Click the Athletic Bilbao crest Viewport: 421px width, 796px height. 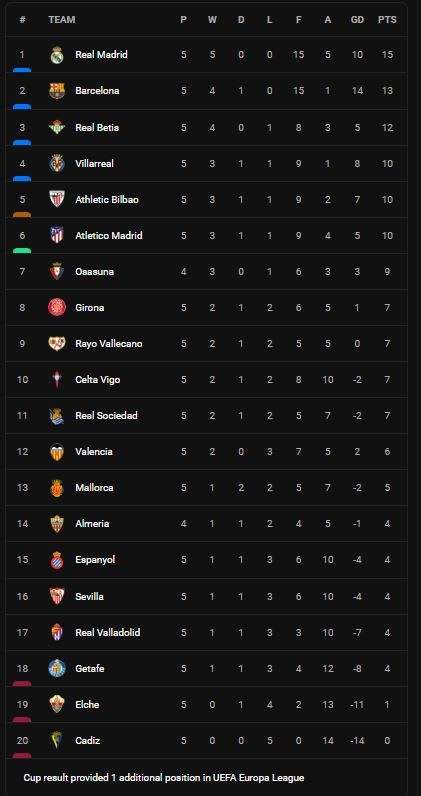click(x=57, y=200)
